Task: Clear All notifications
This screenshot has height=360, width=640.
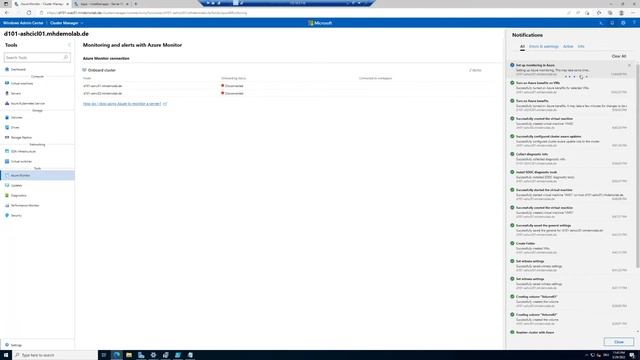Action: pyautogui.click(x=619, y=56)
